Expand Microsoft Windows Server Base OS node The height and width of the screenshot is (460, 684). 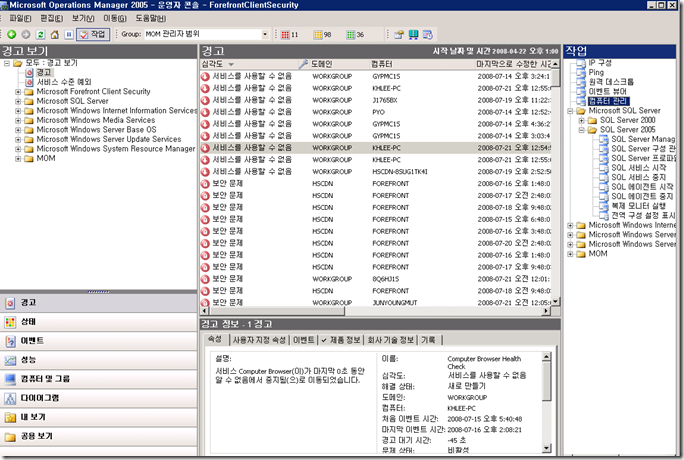pyautogui.click(x=18, y=130)
